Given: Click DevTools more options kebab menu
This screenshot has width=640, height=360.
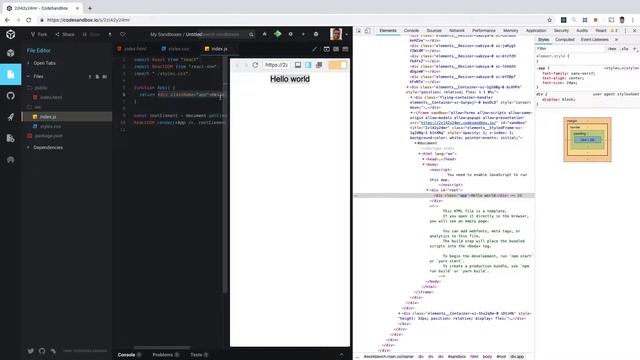Looking at the screenshot, I should [x=625, y=31].
